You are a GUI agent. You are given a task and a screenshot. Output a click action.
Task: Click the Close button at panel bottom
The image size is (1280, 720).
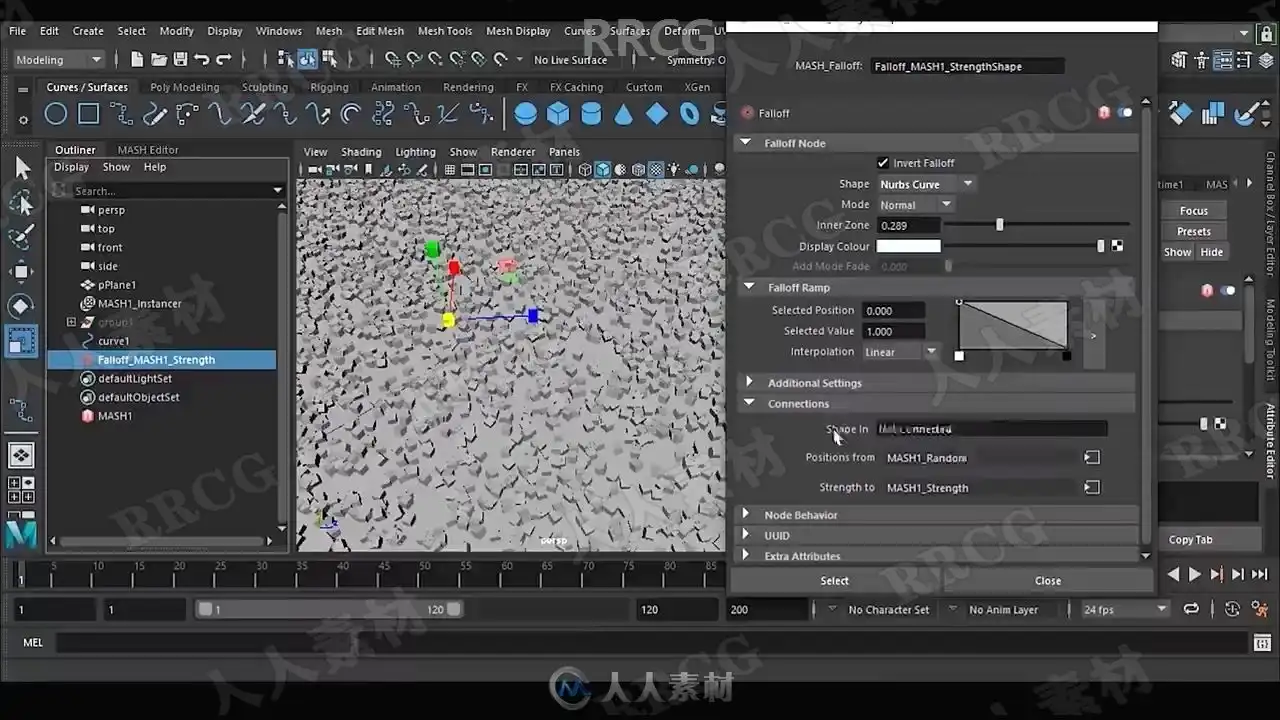(x=1048, y=581)
